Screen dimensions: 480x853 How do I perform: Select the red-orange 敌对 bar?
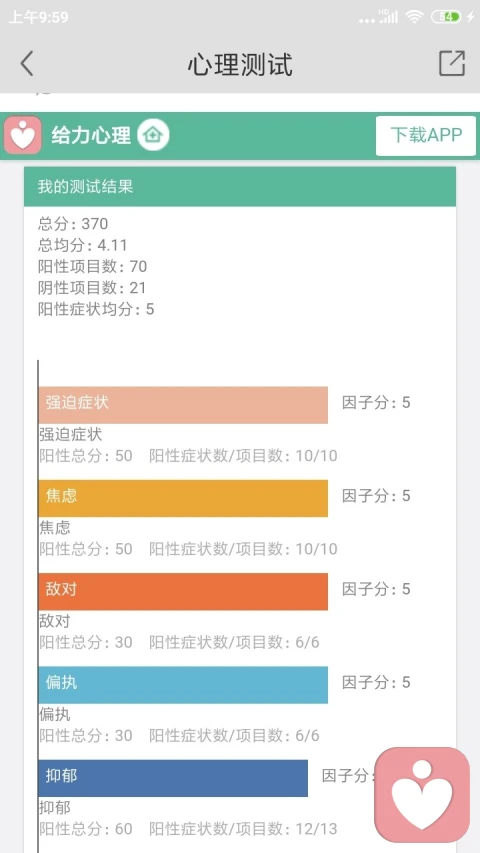(x=183, y=591)
